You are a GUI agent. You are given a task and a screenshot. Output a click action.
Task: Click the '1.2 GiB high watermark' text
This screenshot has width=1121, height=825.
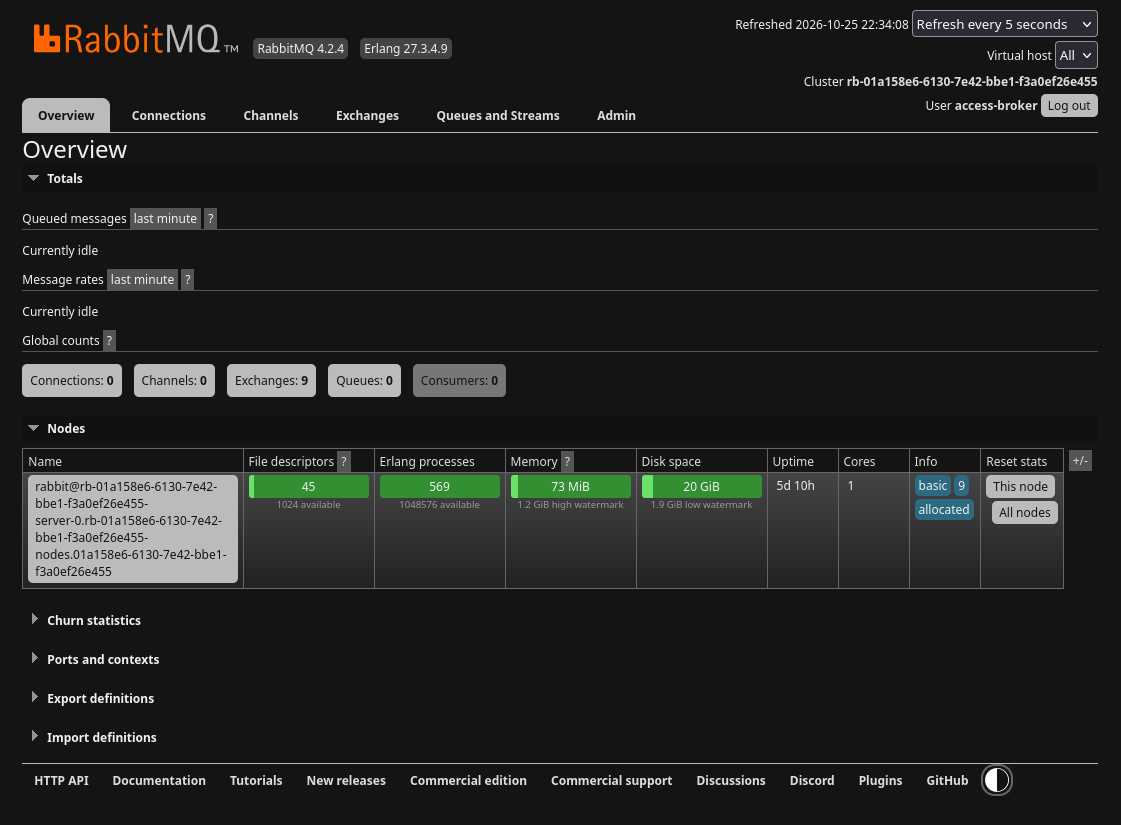(571, 505)
